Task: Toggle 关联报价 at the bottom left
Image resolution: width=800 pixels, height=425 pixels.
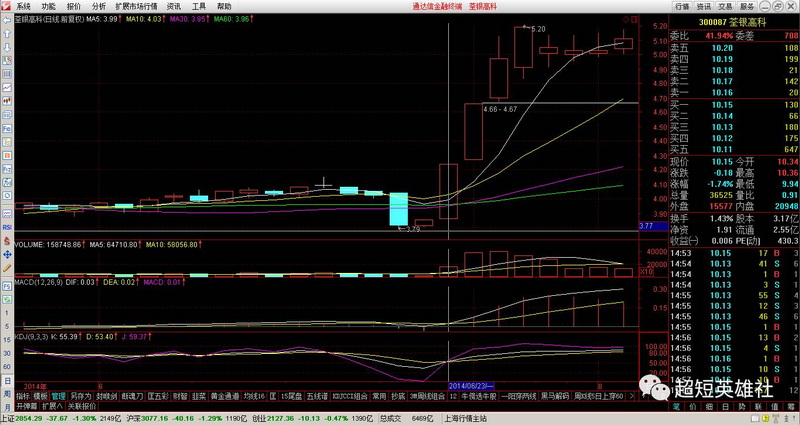Action: coord(82,406)
